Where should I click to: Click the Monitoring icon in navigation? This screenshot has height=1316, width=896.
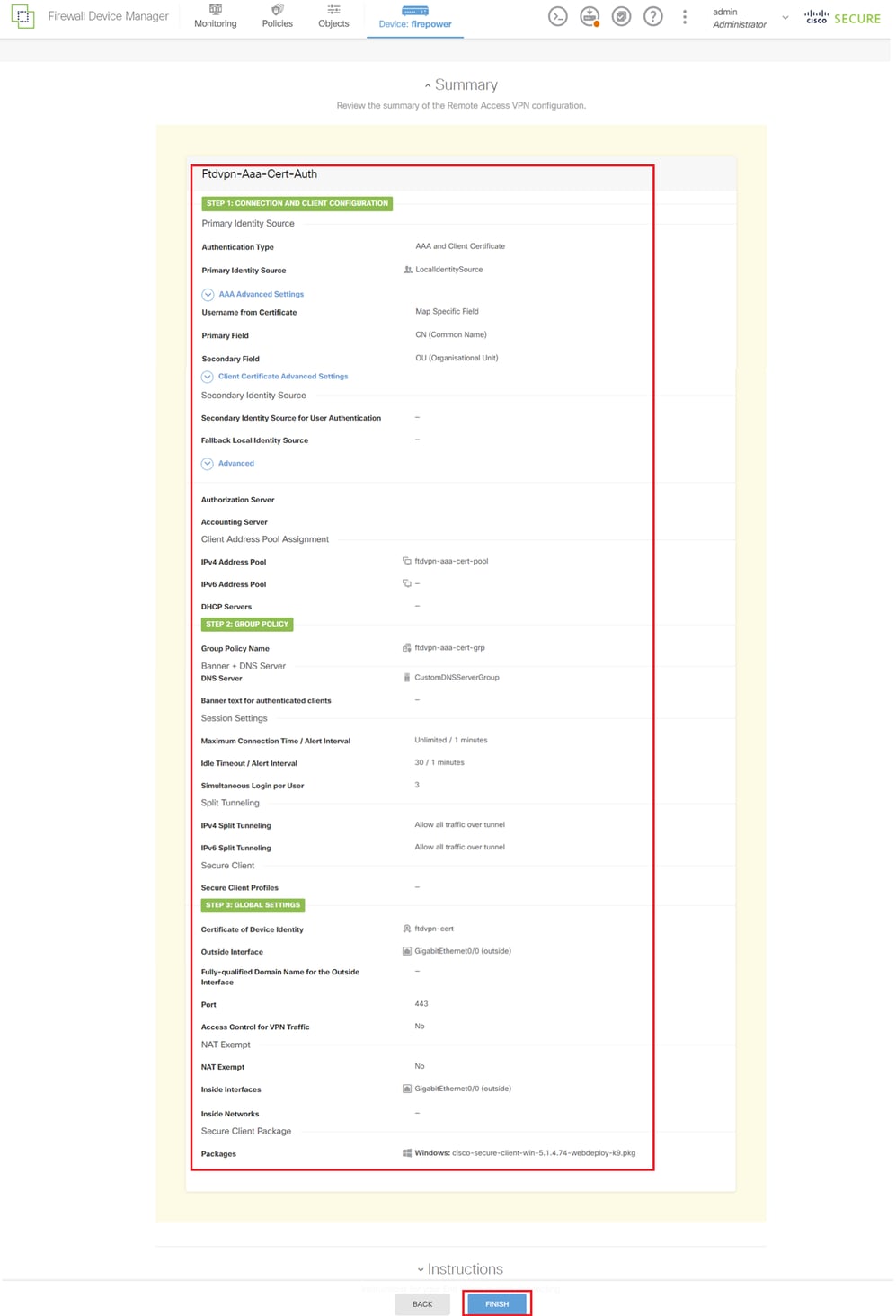216,9
